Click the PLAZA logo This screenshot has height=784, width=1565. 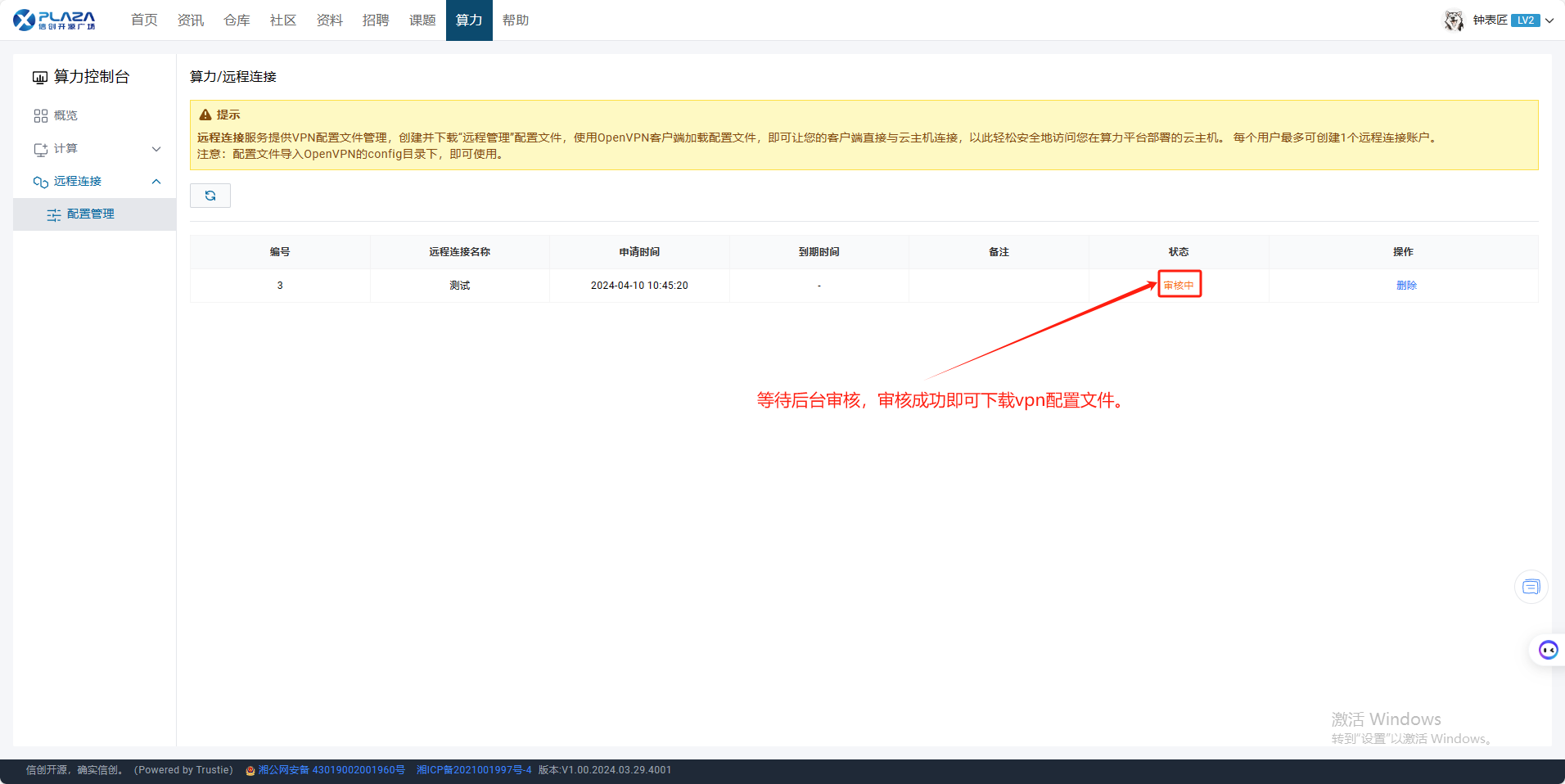tap(54, 20)
